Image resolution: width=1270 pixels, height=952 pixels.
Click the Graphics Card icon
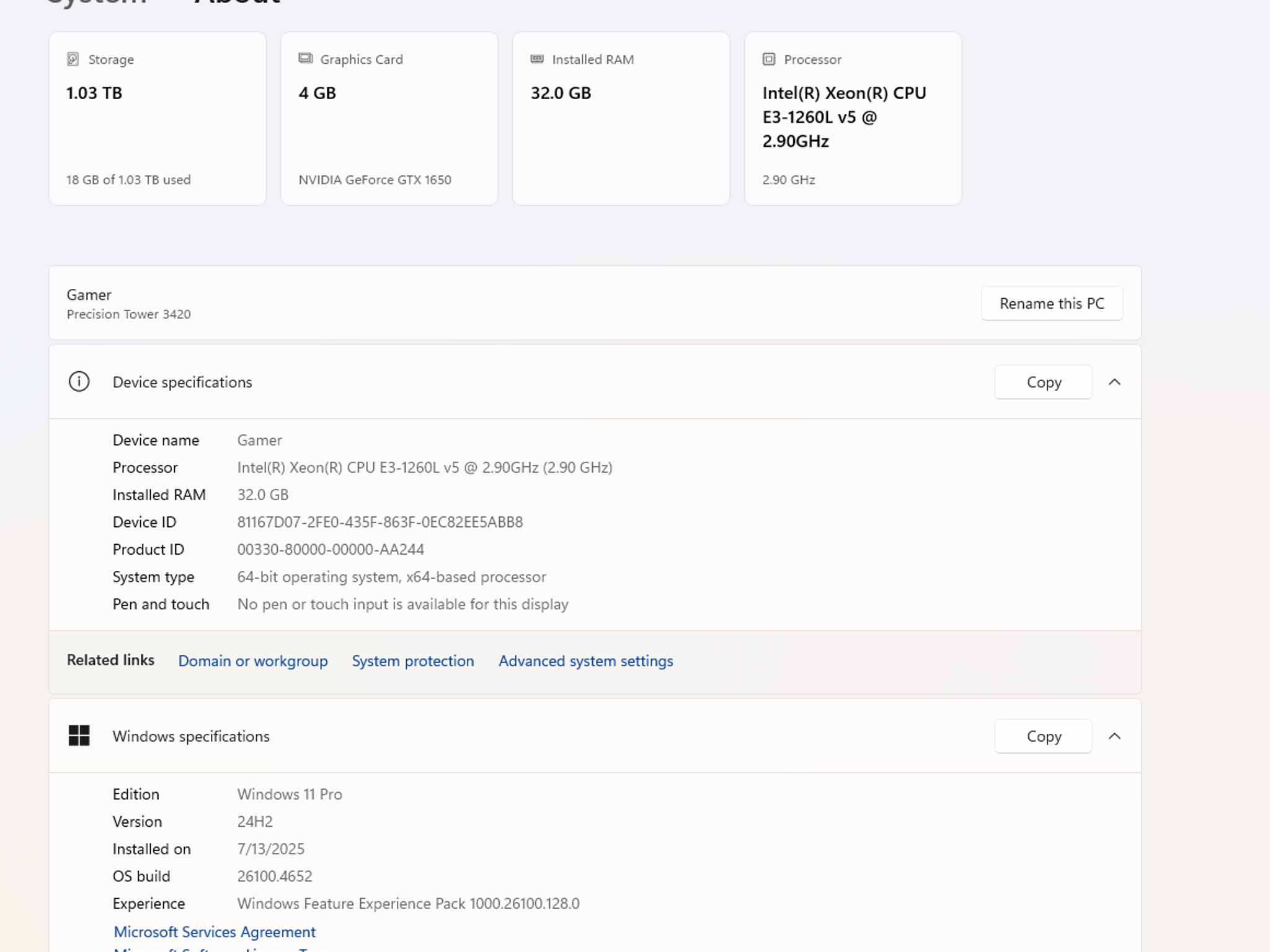pyautogui.click(x=305, y=59)
